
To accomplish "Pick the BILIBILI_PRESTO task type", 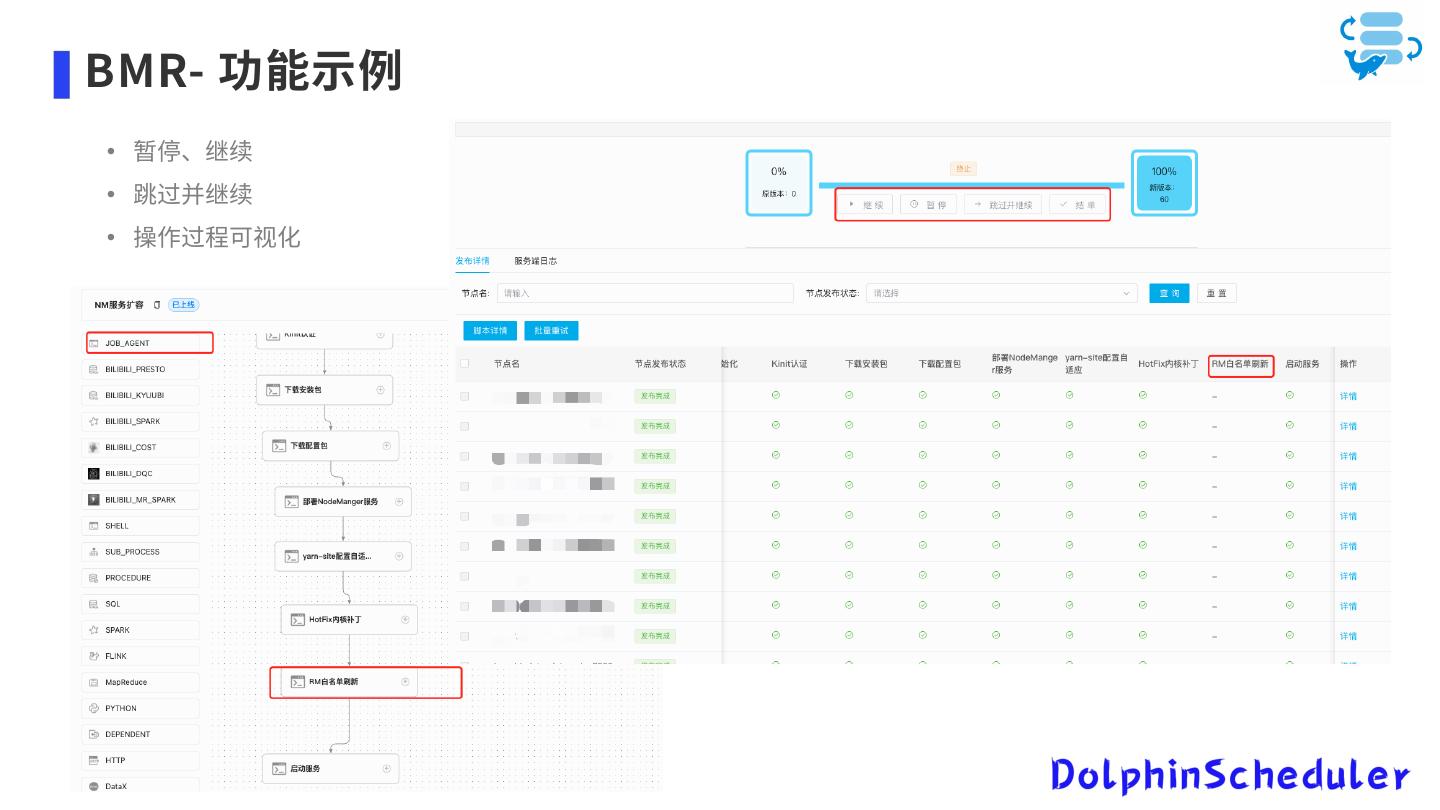I will click(140, 369).
